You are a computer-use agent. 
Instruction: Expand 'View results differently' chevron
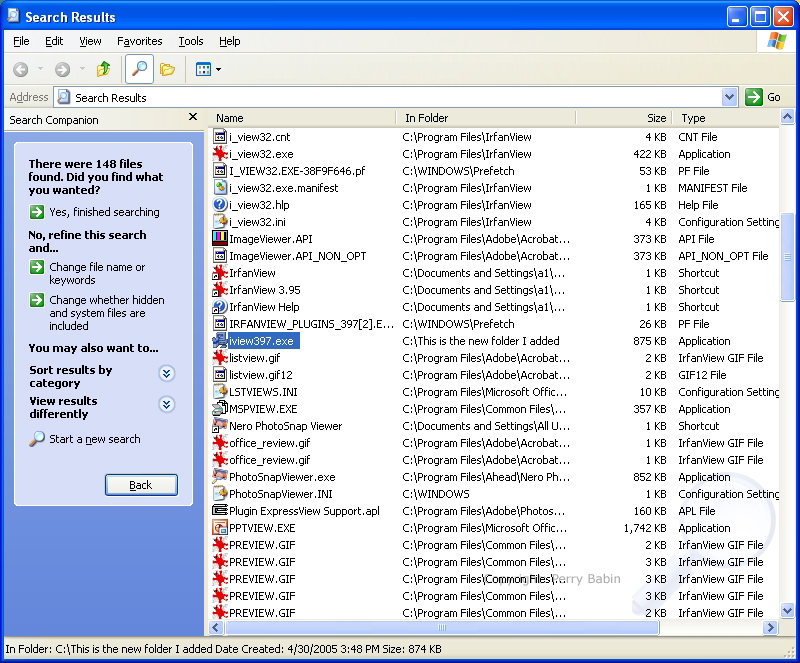[166, 404]
